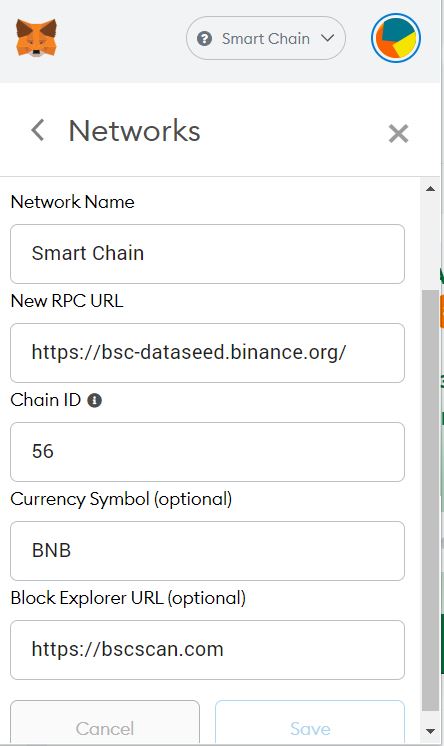Click the Save button
The image size is (444, 746).
pos(310,723)
